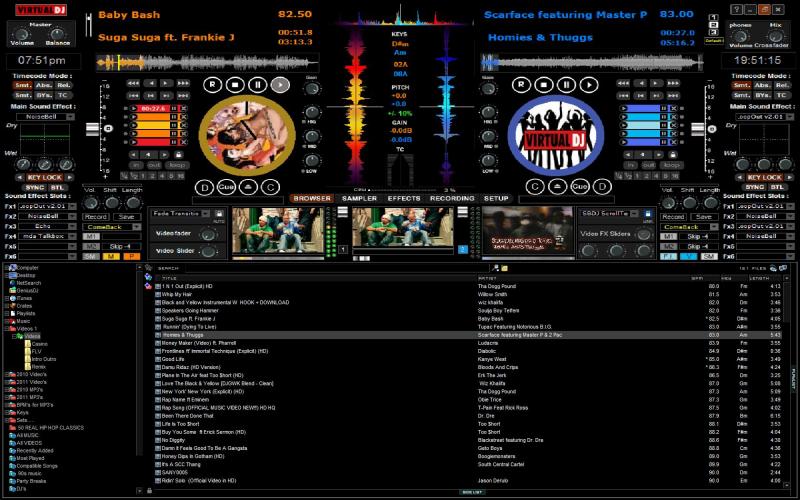Start playback on the left deck

(280, 85)
